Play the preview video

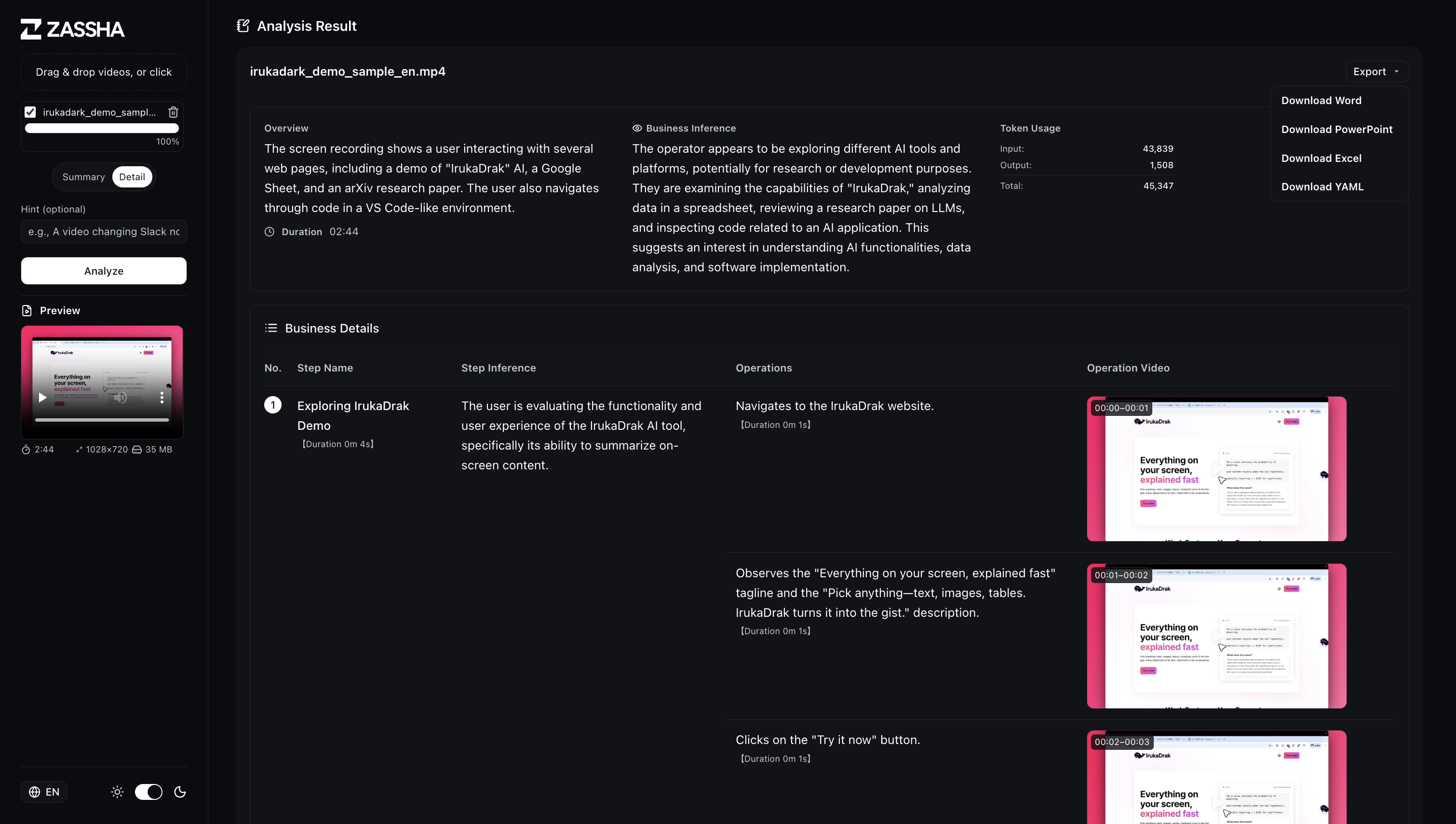point(42,397)
